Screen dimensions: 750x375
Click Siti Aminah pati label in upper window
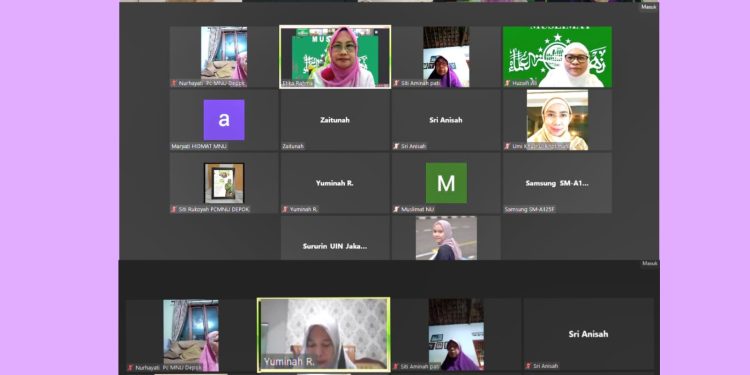point(420,83)
